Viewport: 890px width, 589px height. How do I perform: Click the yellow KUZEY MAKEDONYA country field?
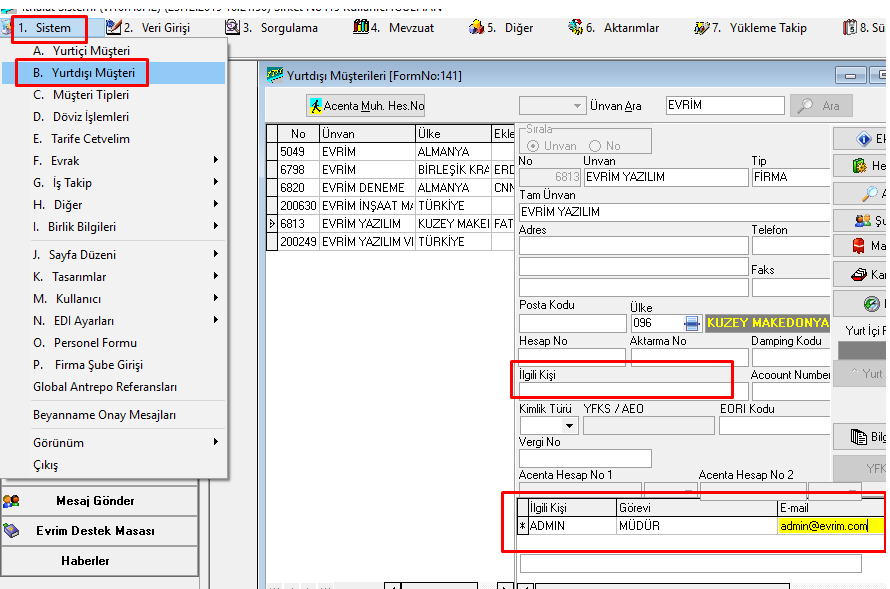coord(767,323)
